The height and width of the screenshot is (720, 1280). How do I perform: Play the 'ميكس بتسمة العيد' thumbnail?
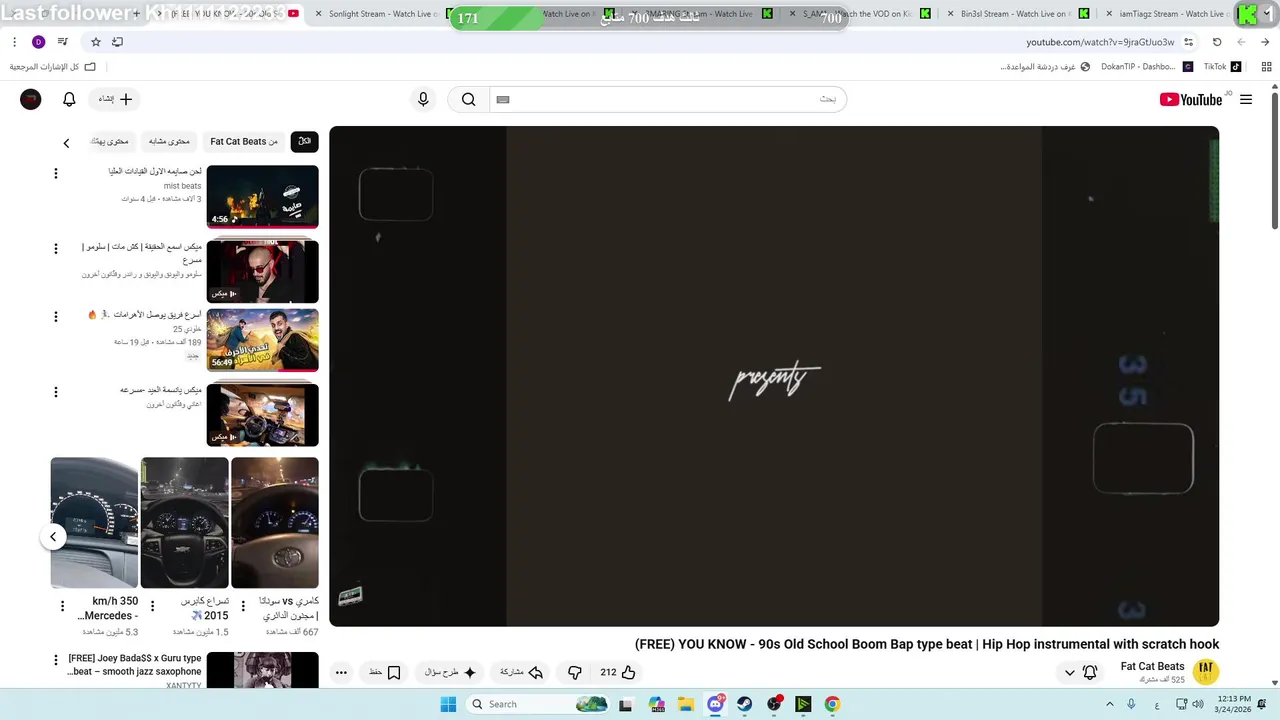[x=262, y=415]
